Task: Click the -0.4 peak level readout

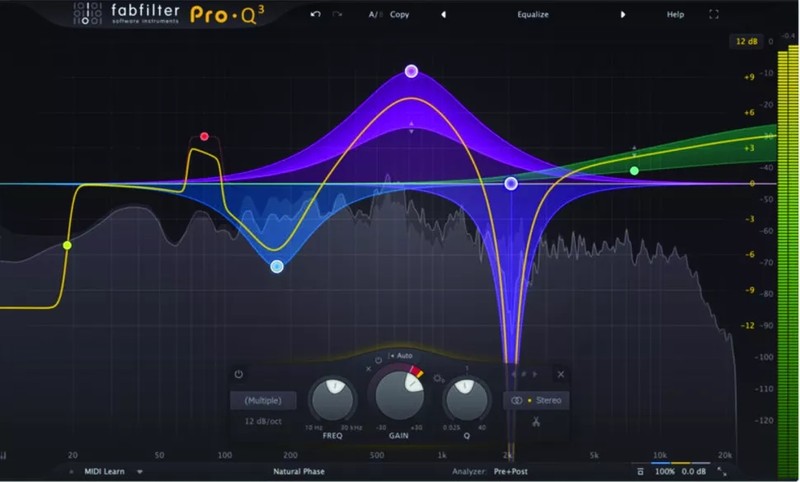Action: coord(788,36)
